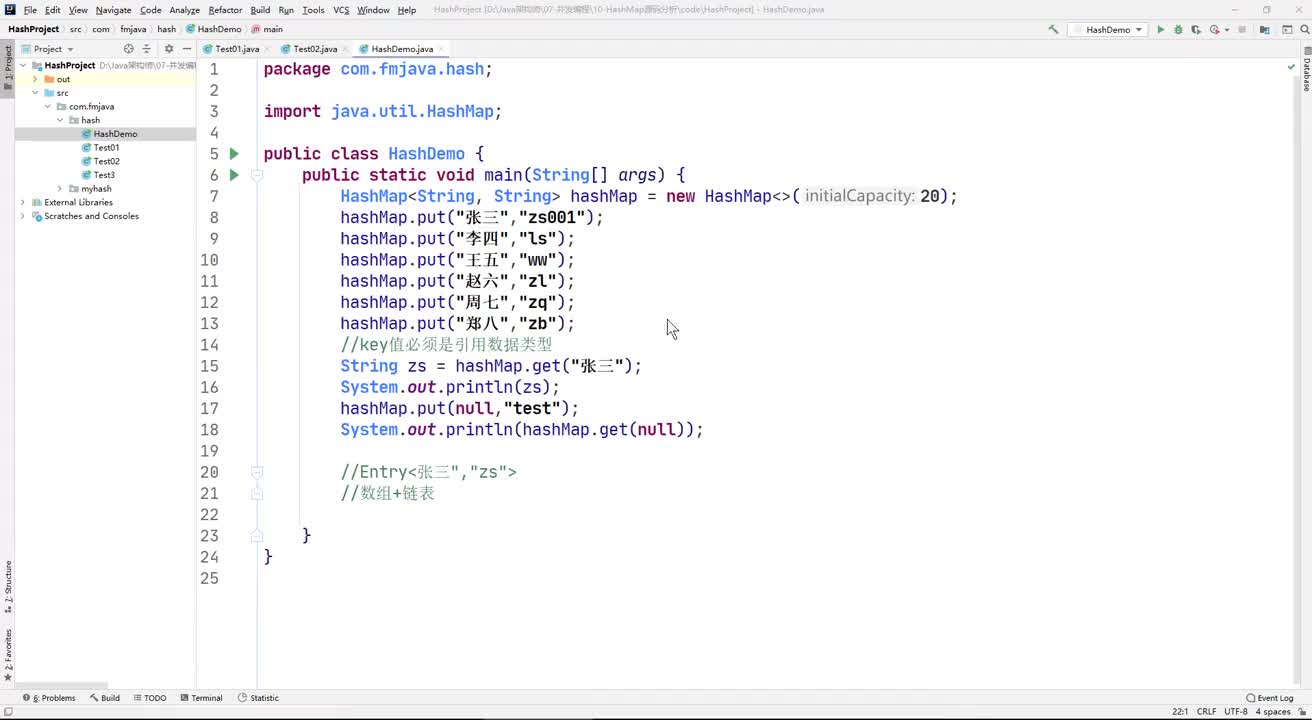Expand Scratches and Consoles node

[x=23, y=216]
